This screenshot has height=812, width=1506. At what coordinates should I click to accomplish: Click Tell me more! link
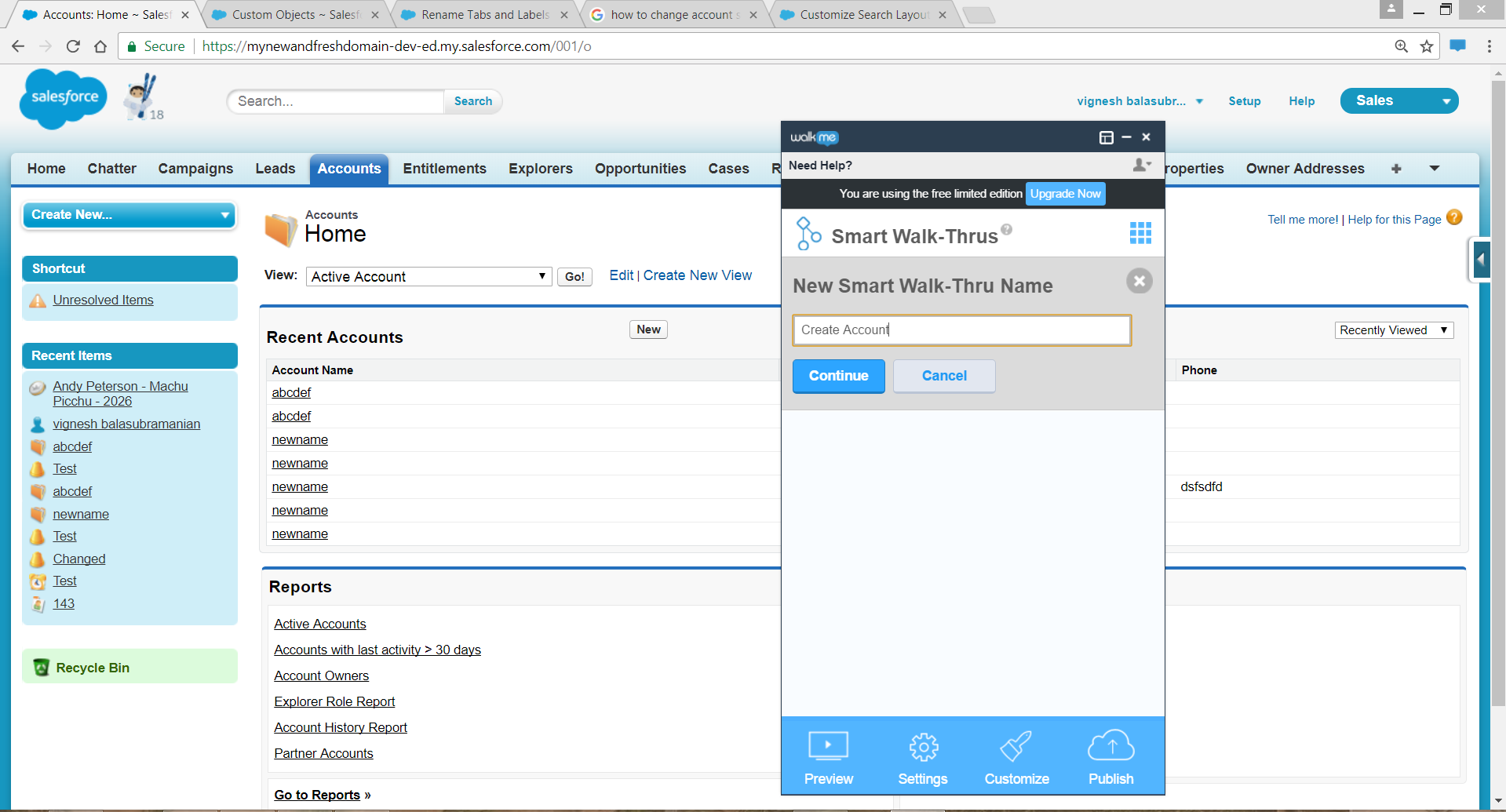pyautogui.click(x=1303, y=220)
